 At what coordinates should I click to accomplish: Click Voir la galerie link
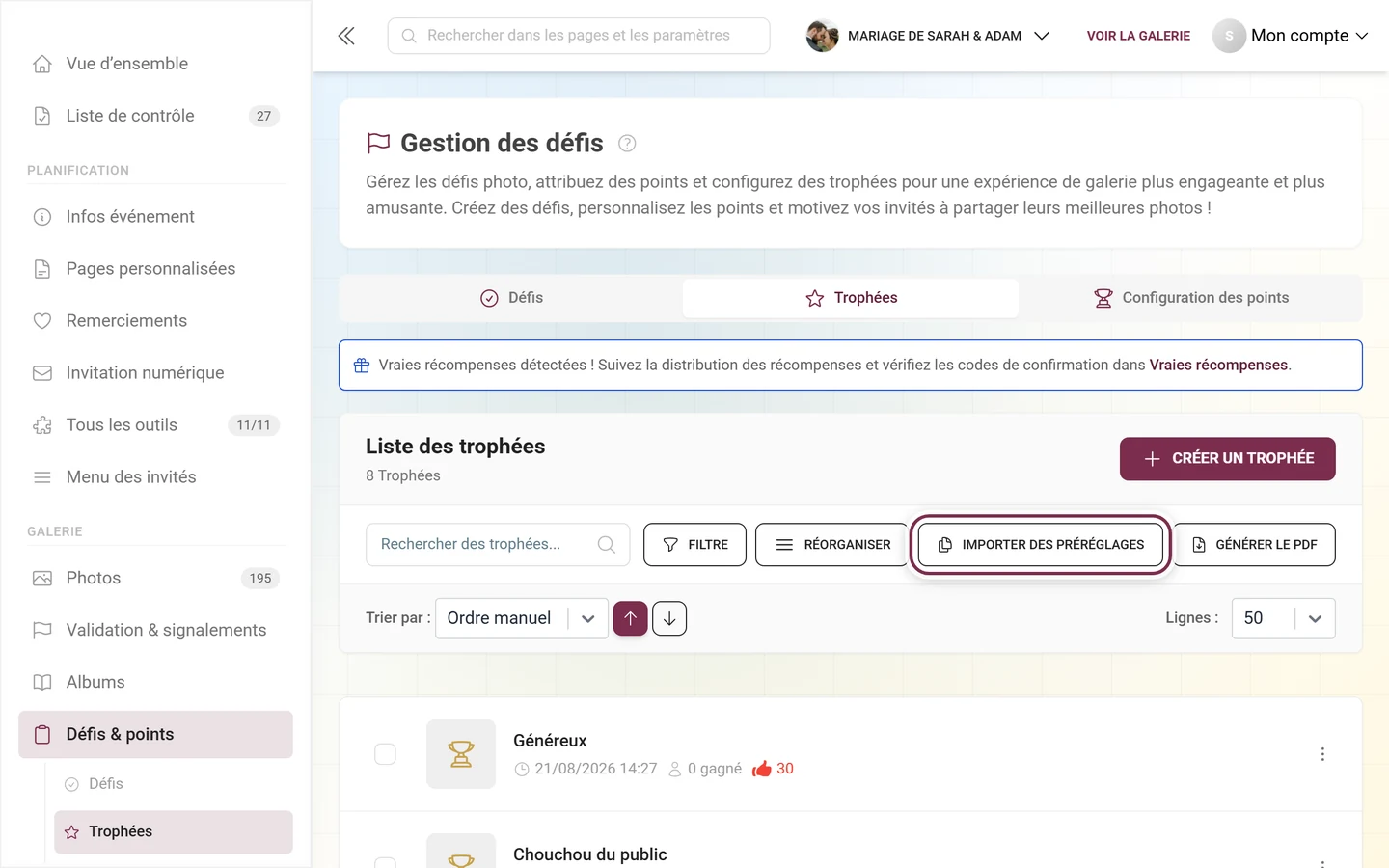coord(1138,36)
